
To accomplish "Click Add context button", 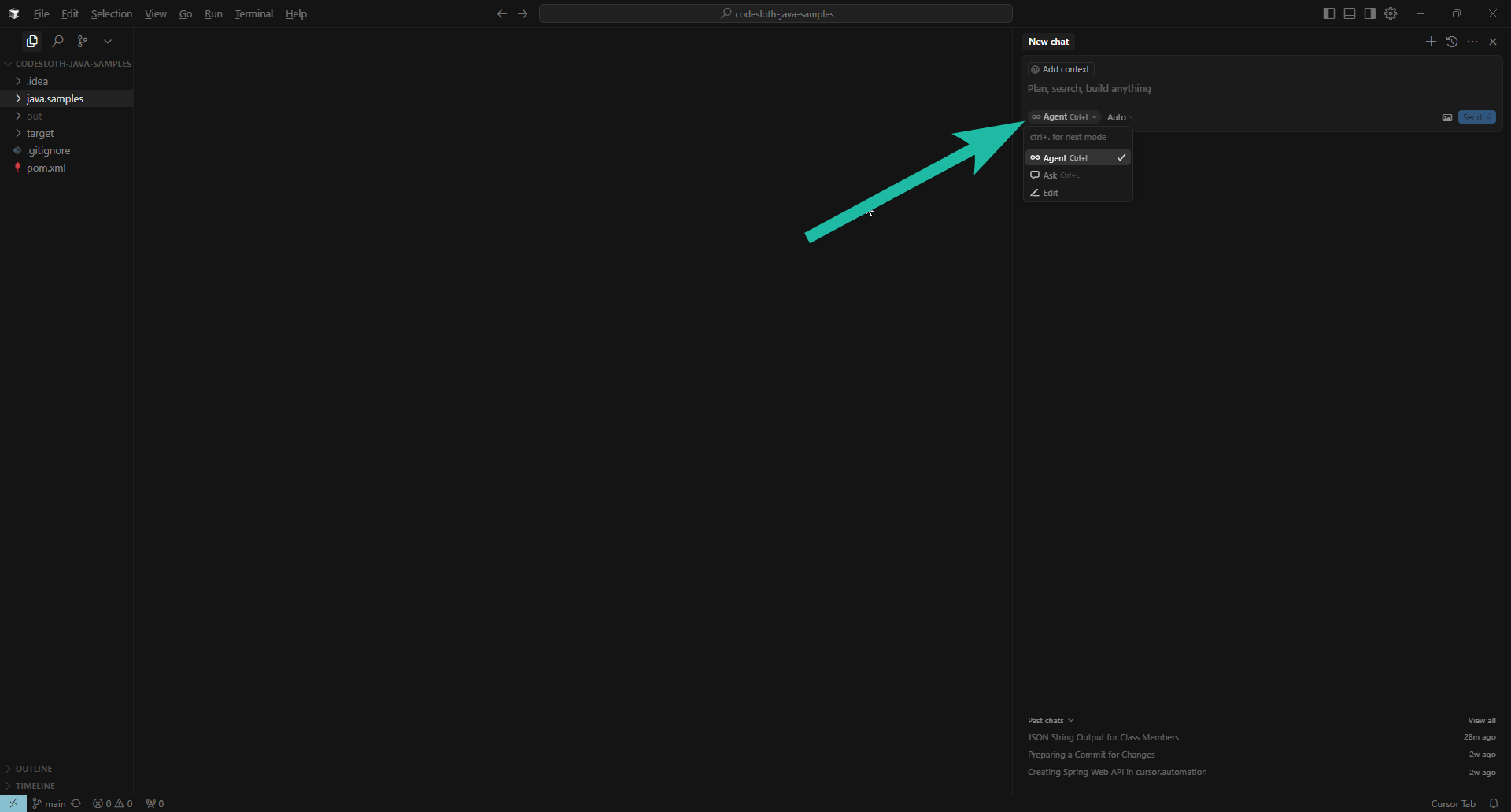I will [1060, 69].
